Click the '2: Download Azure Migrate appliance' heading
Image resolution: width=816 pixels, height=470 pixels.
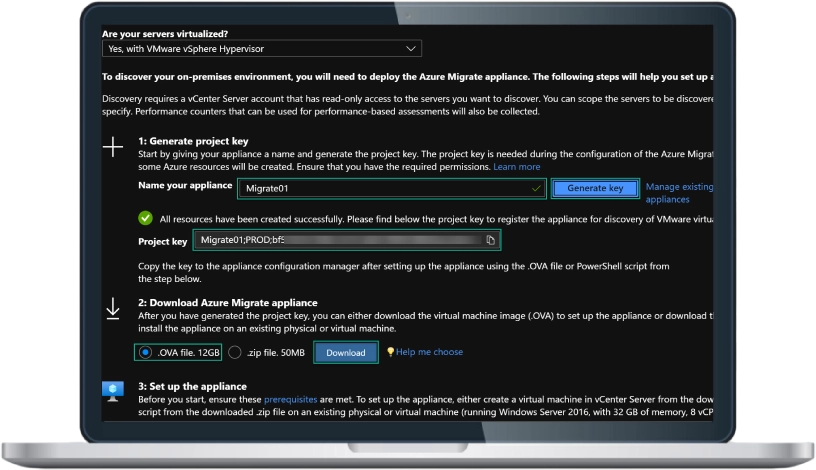[x=228, y=302]
